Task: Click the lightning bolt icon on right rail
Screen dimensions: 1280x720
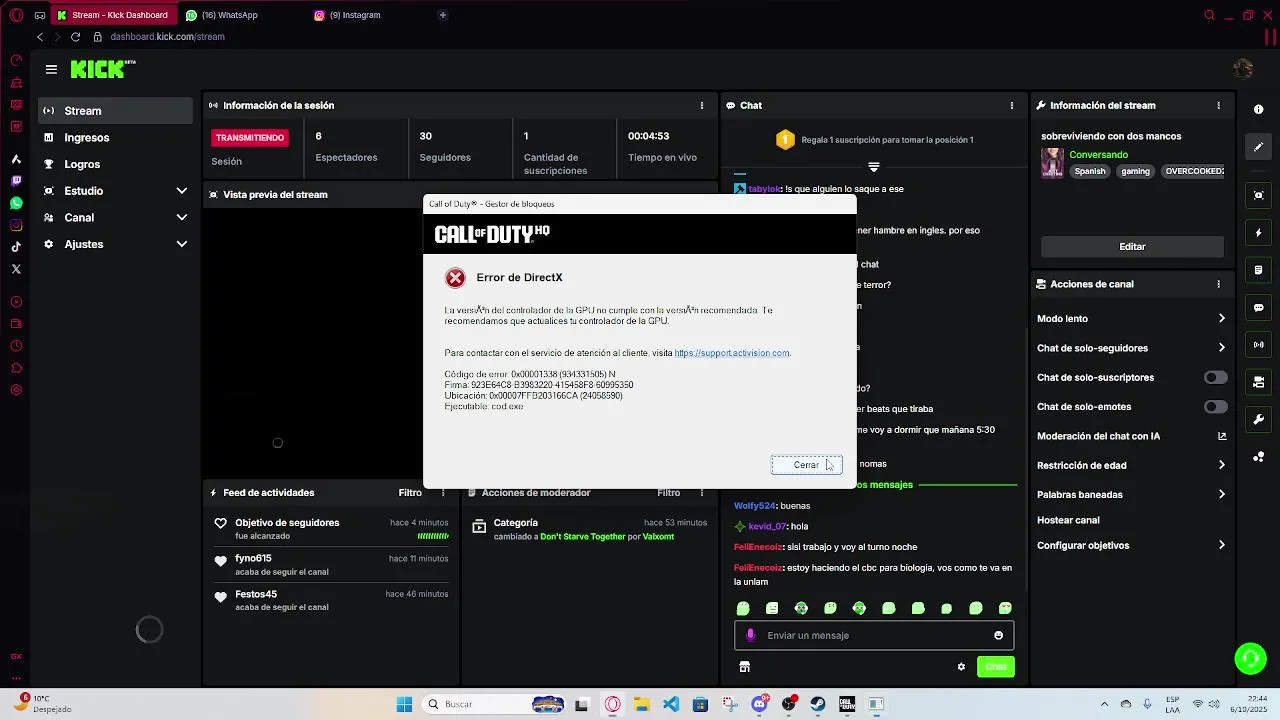Action: tap(1259, 233)
